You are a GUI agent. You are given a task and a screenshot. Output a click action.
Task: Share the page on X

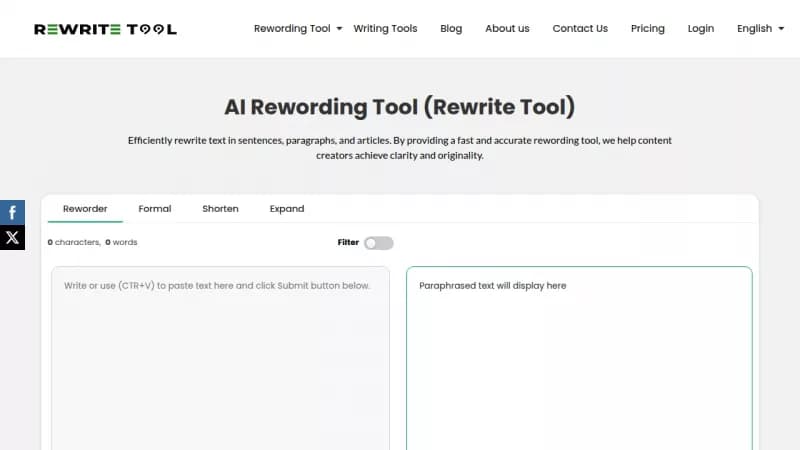tap(12, 237)
